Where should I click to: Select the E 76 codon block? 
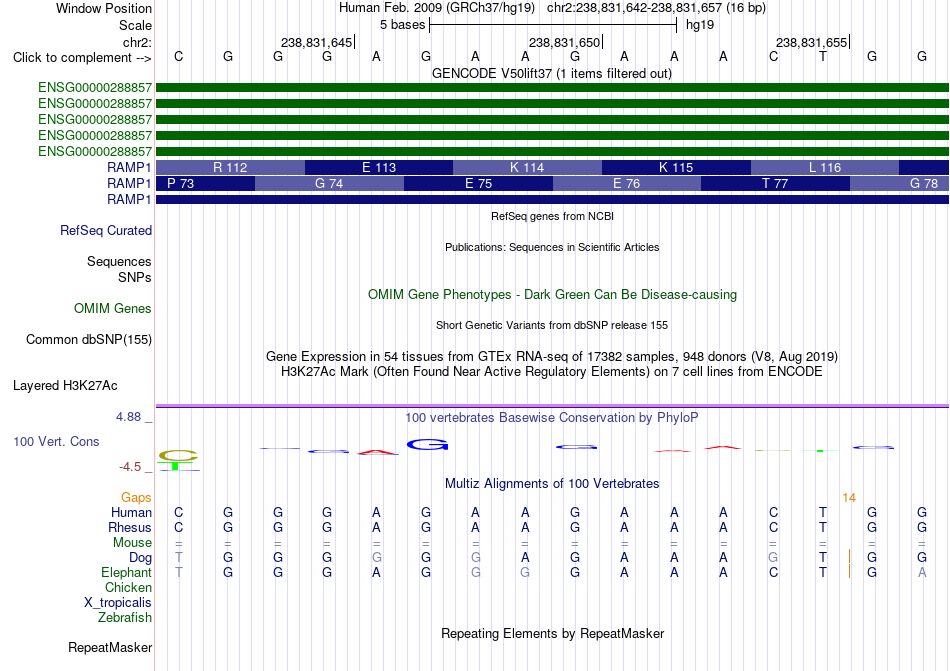(626, 183)
